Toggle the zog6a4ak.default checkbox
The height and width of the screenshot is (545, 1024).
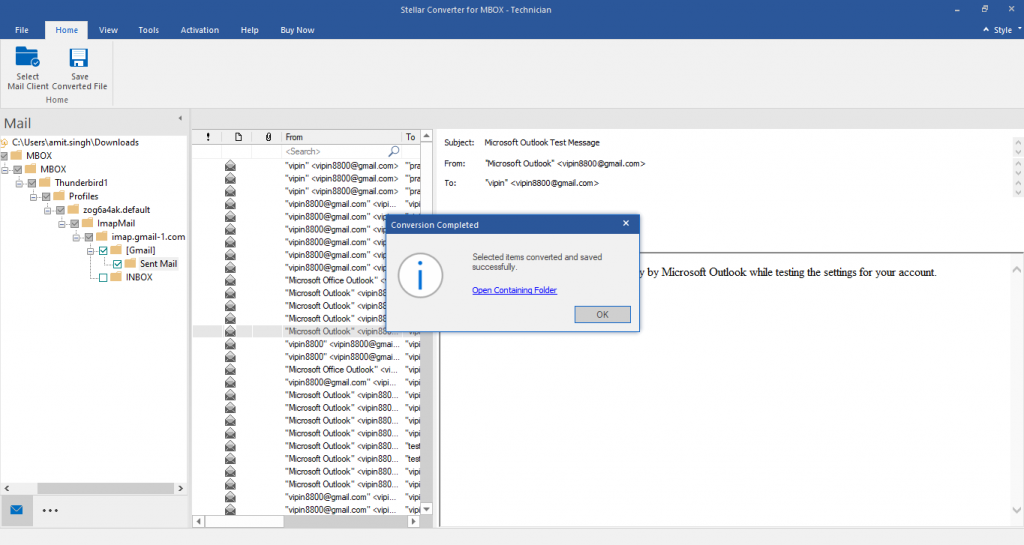tap(61, 210)
